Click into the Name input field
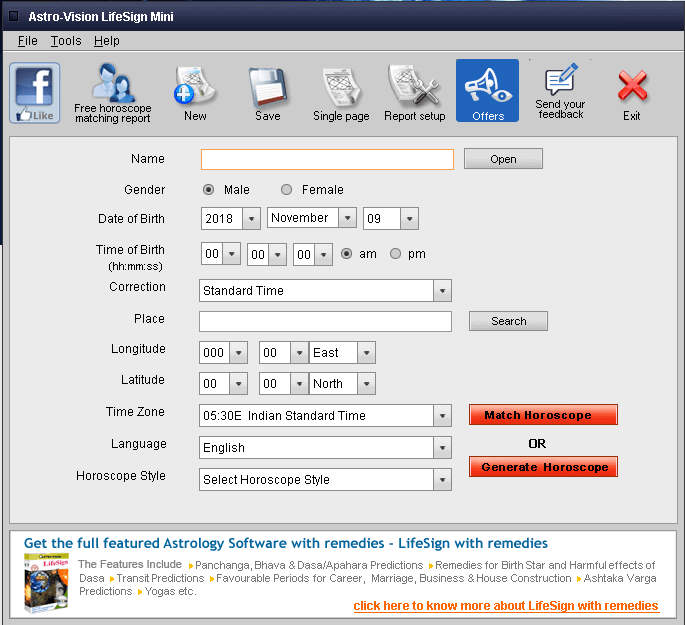Viewport: 685px width, 625px height. point(327,160)
